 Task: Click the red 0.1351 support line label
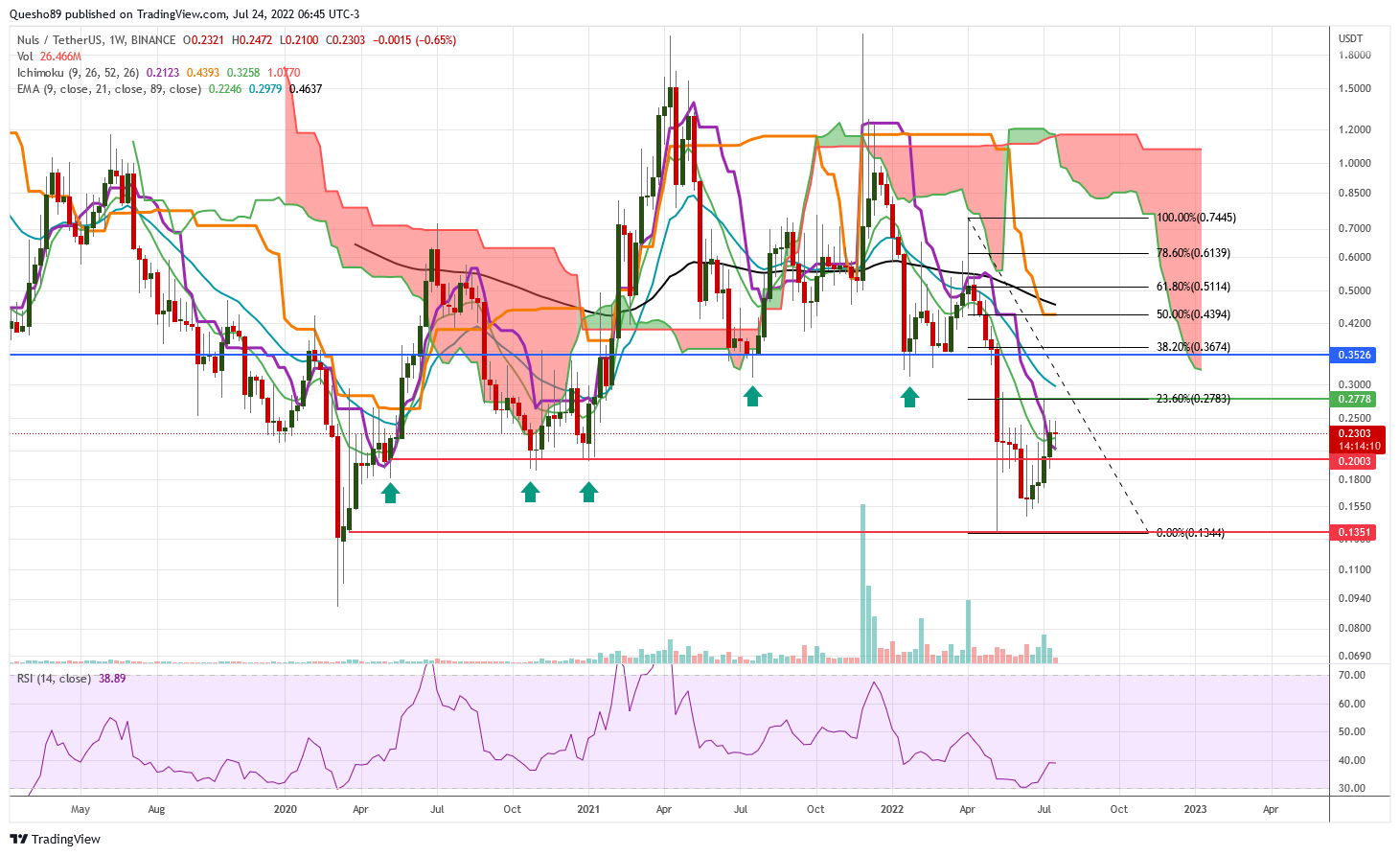(x=1354, y=532)
